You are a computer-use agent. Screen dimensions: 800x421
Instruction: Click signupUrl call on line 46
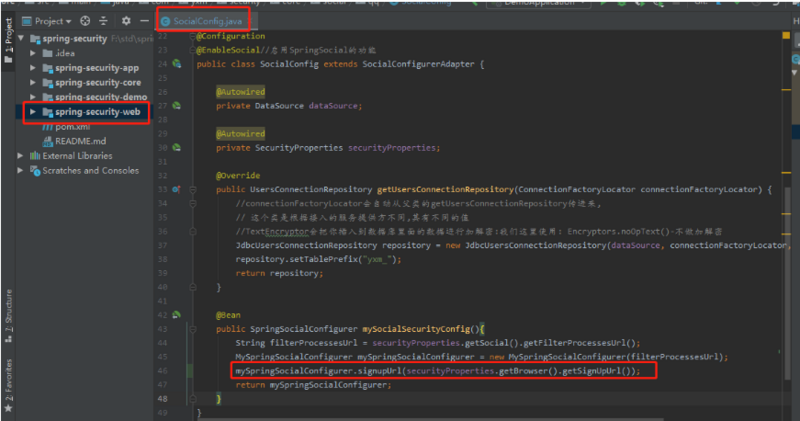[379, 371]
